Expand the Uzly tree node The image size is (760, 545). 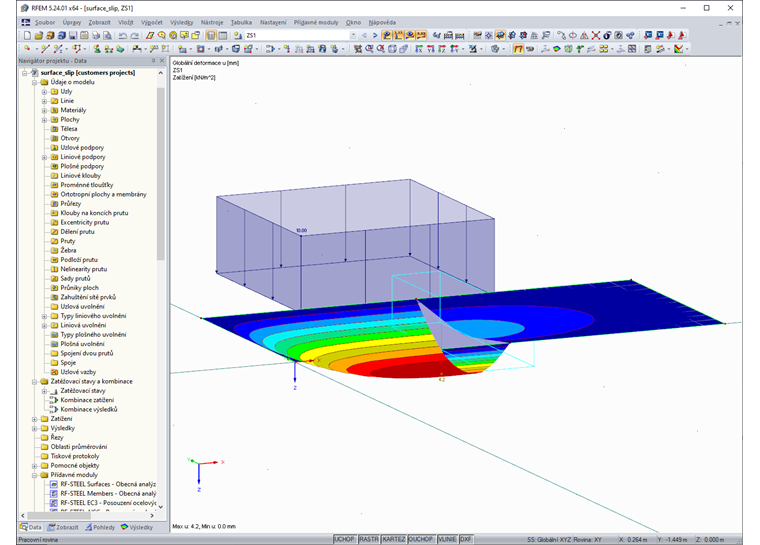pos(44,92)
